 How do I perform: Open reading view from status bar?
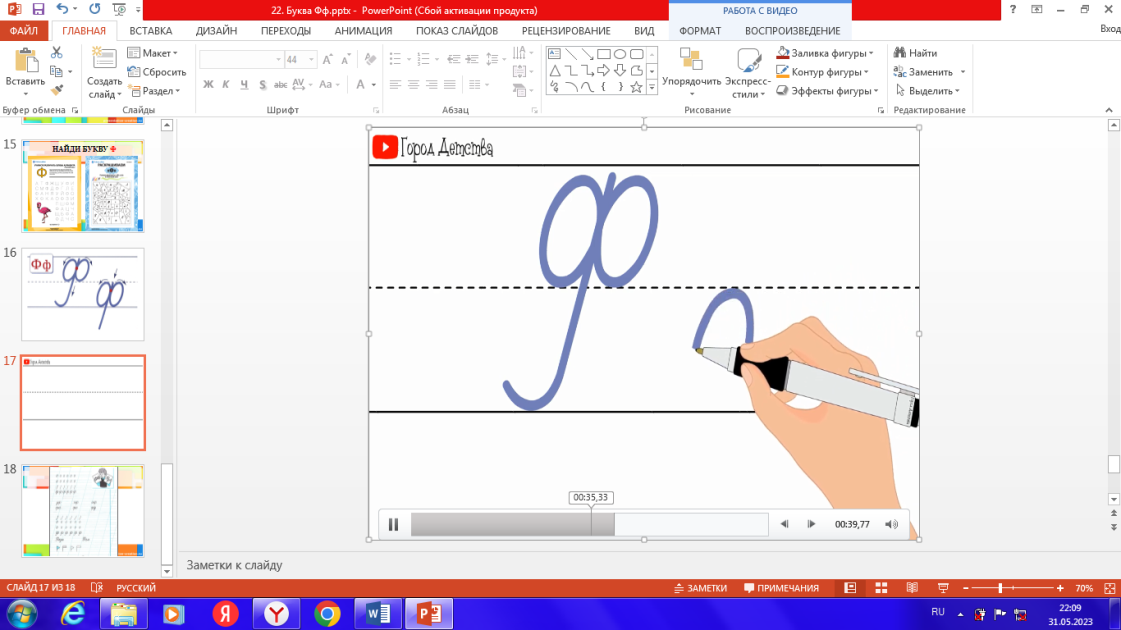pos(911,588)
